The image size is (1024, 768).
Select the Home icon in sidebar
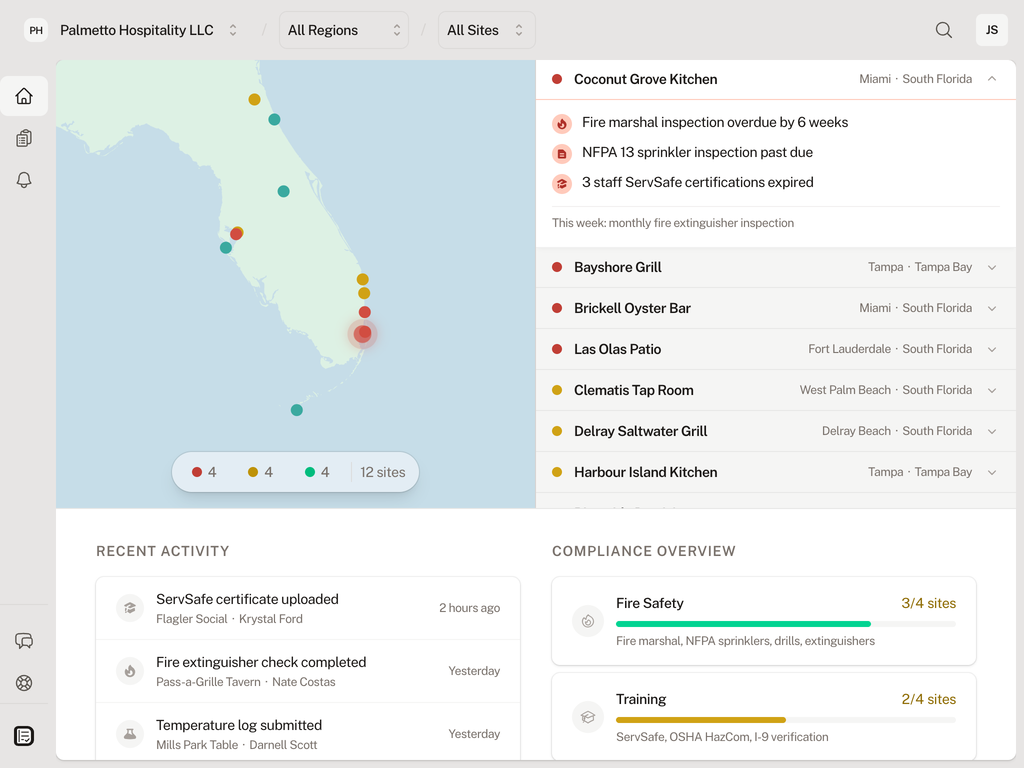[x=24, y=96]
